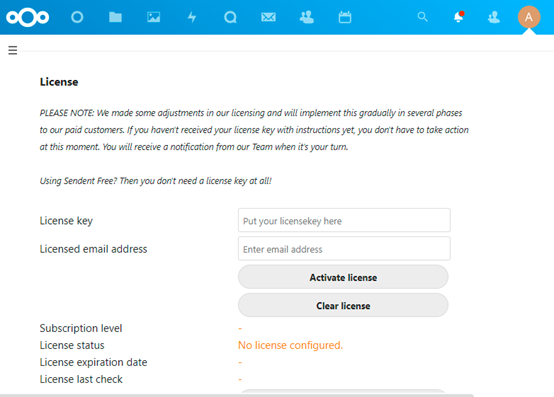Open the Mail envelope icon
Screen dimensions: 554x397
coord(269,17)
